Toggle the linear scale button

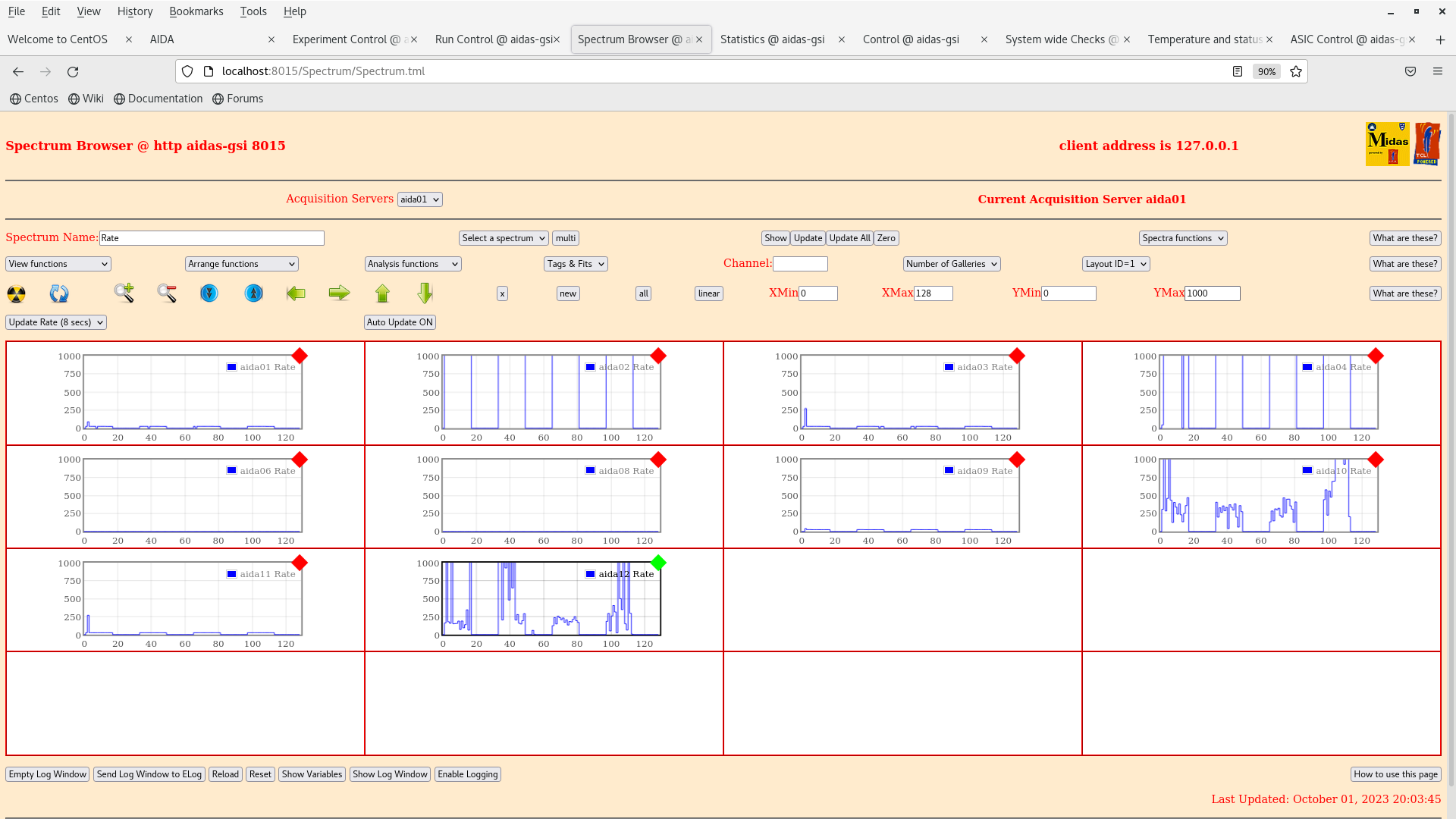tap(708, 293)
